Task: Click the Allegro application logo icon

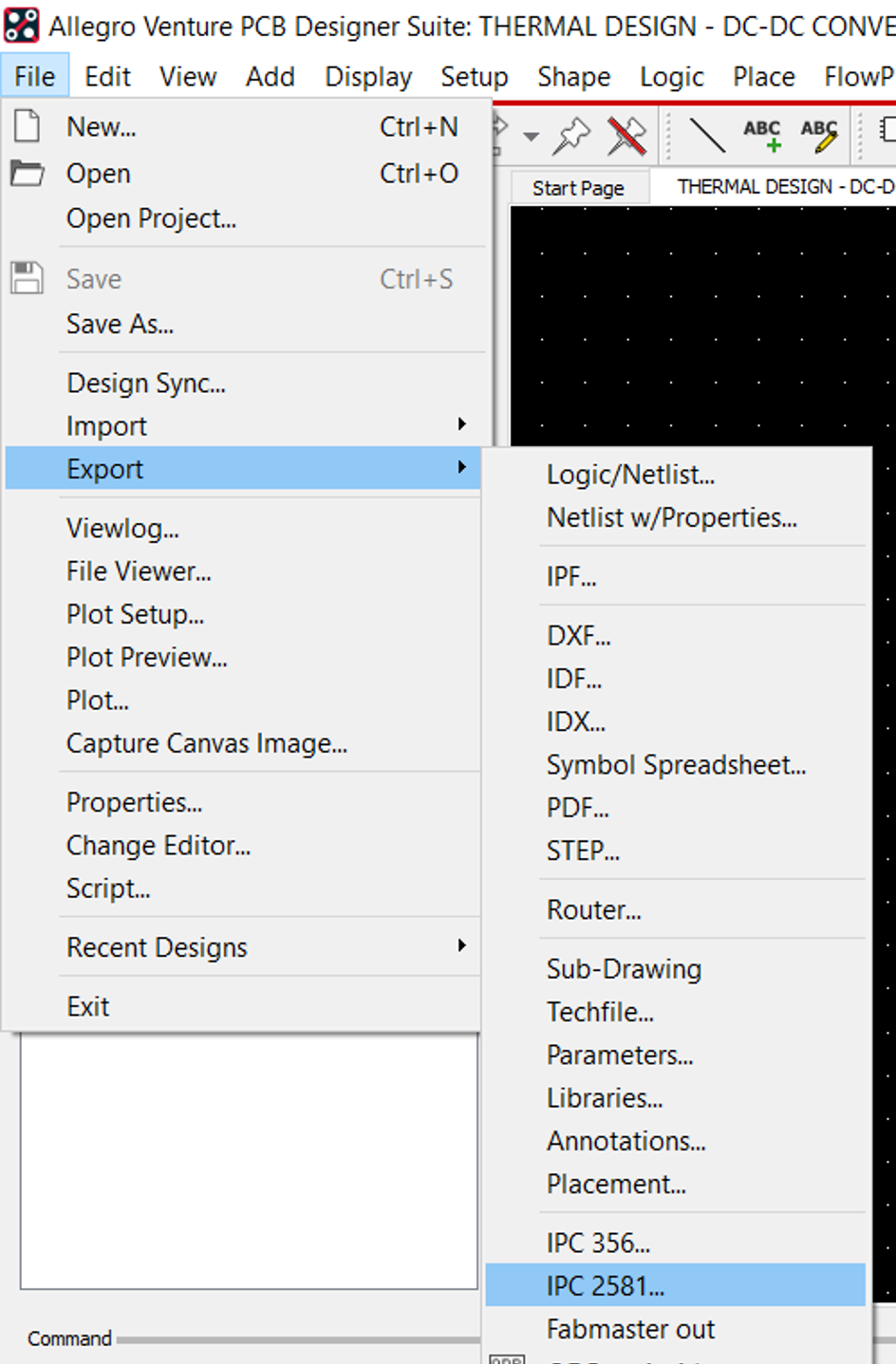Action: coord(21,25)
